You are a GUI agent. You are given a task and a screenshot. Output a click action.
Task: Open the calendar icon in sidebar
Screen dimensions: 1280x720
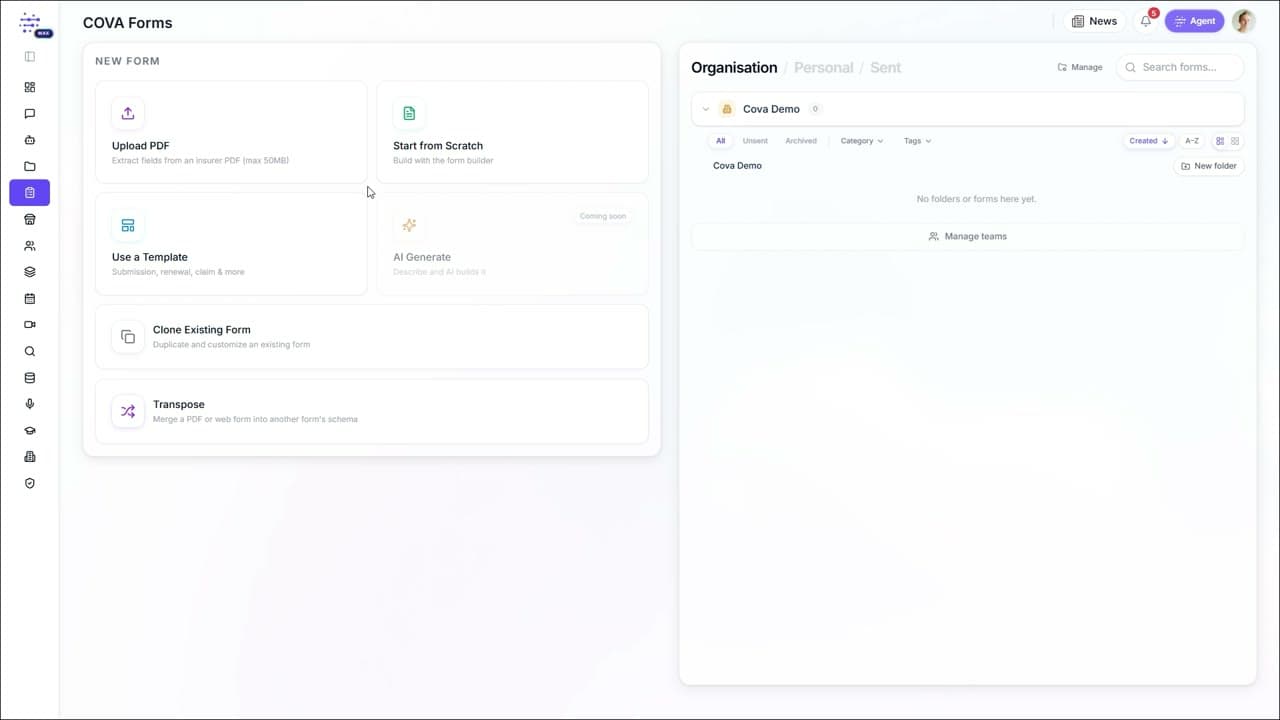[30, 298]
